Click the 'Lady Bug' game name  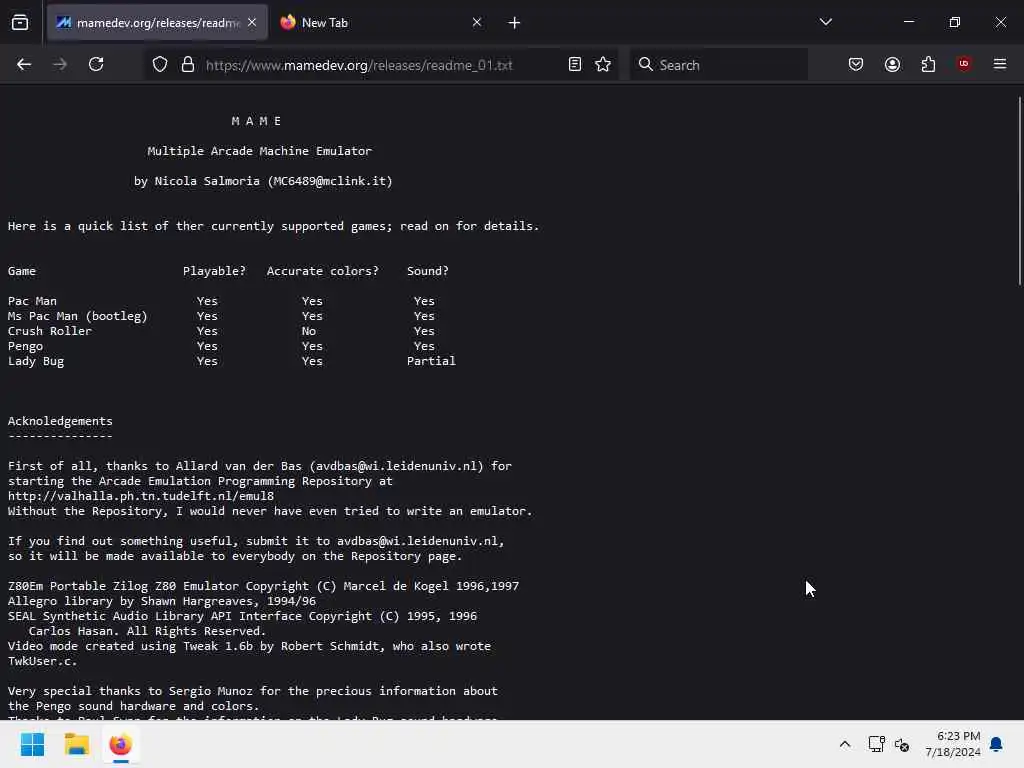[x=36, y=361]
